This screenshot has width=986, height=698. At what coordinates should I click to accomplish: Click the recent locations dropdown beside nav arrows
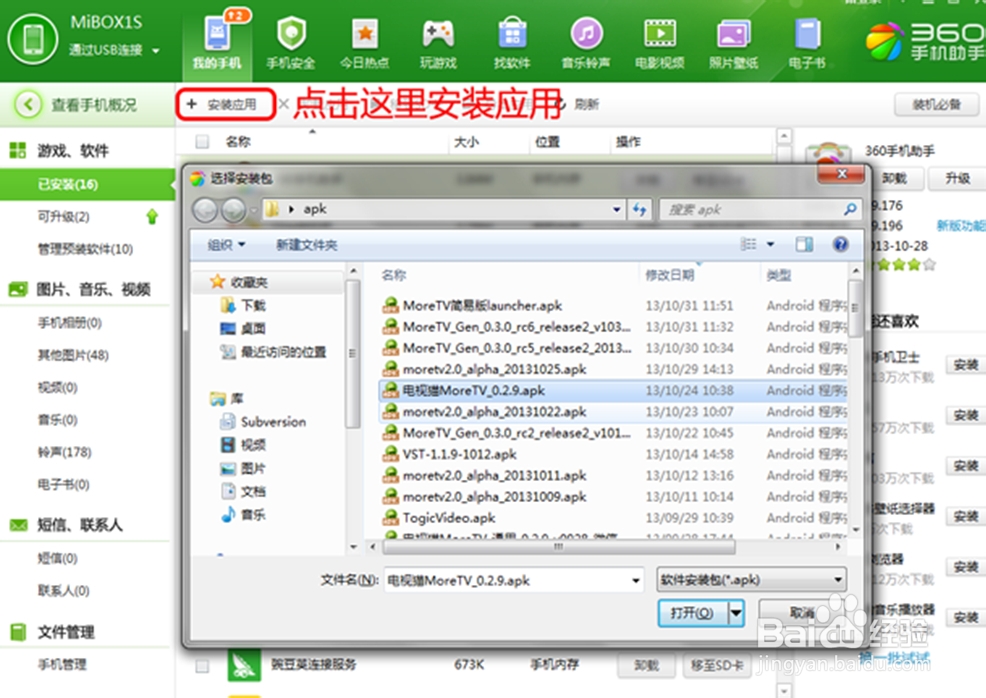click(x=253, y=211)
